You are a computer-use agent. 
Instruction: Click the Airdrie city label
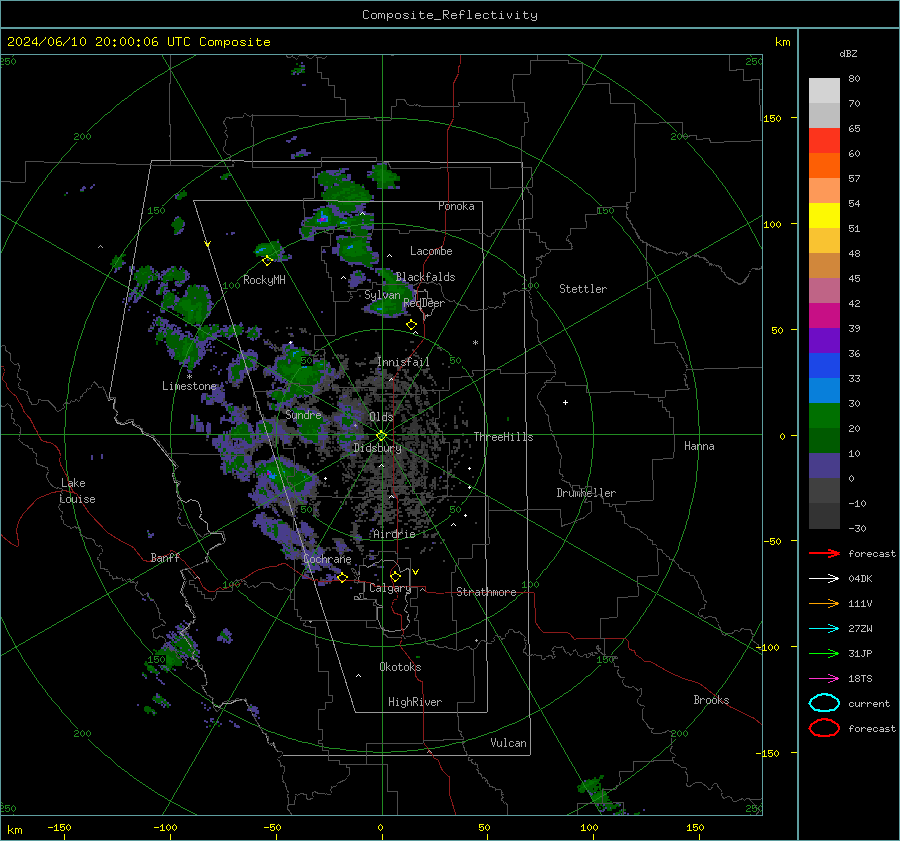[x=394, y=534]
